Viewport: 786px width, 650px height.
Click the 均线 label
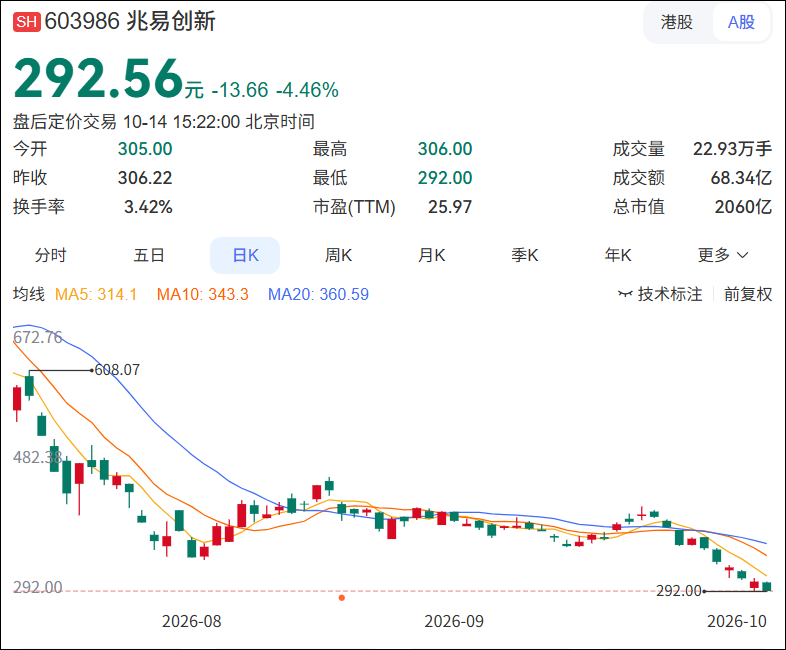point(29,294)
